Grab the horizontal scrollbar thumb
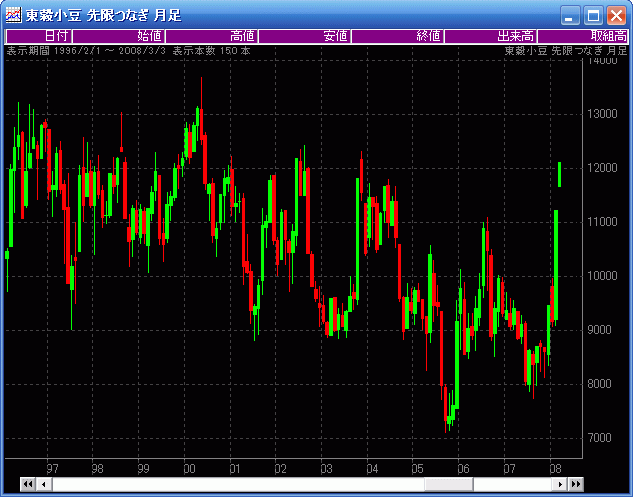Image resolution: width=633 pixels, height=497 pixels. click(449, 484)
